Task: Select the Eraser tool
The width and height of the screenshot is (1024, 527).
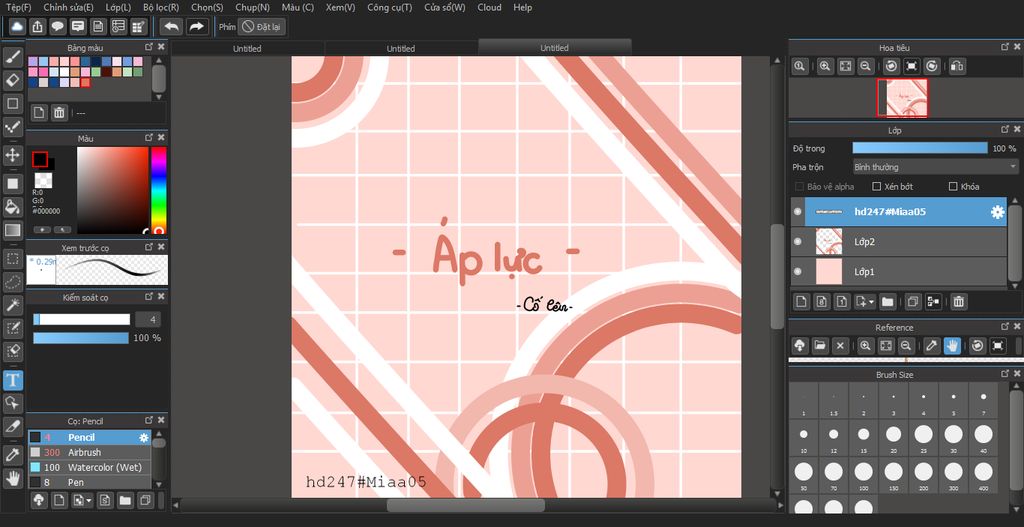Action: point(12,80)
